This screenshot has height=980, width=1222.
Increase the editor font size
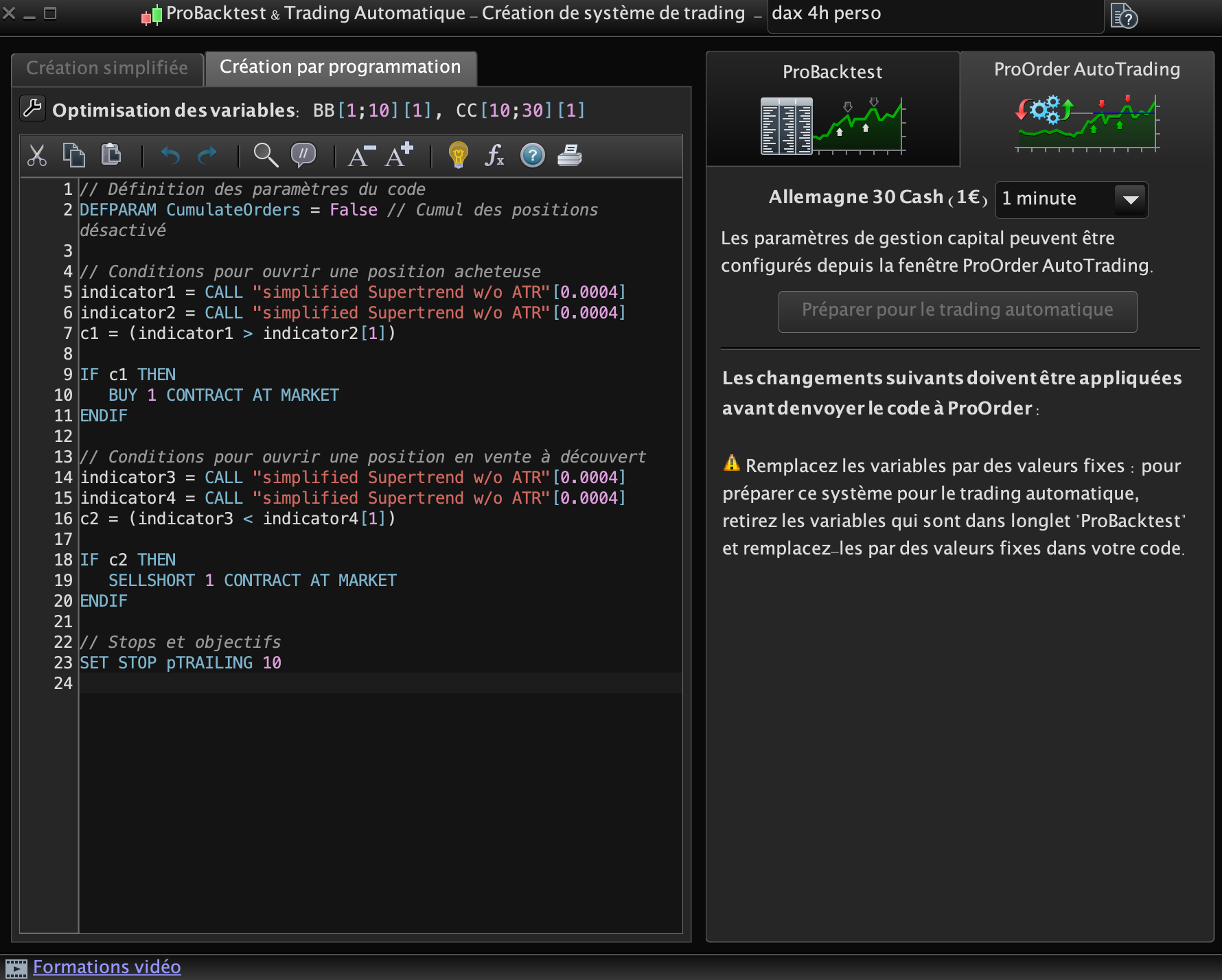pyautogui.click(x=399, y=156)
